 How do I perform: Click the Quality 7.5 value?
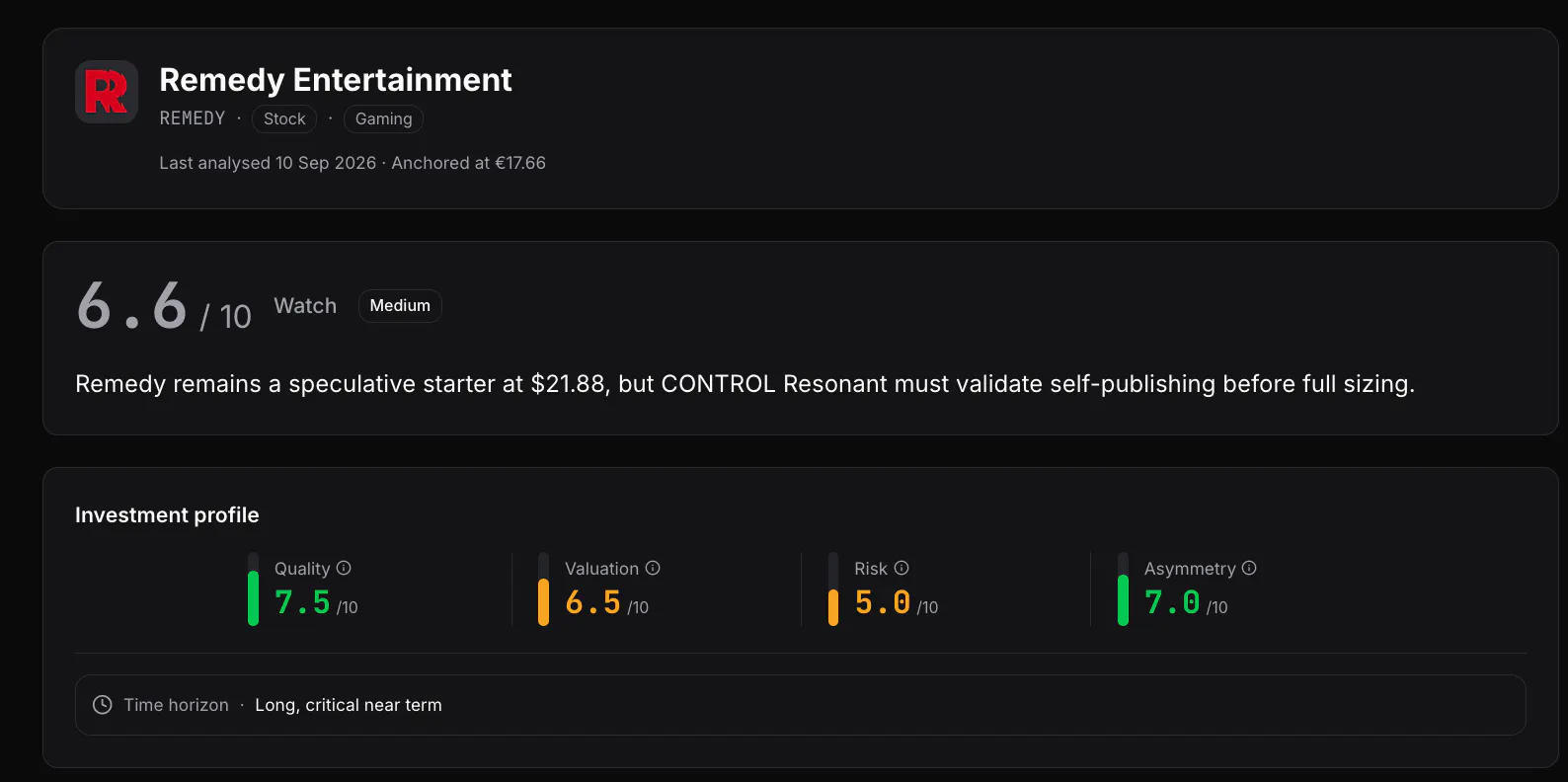tap(302, 602)
